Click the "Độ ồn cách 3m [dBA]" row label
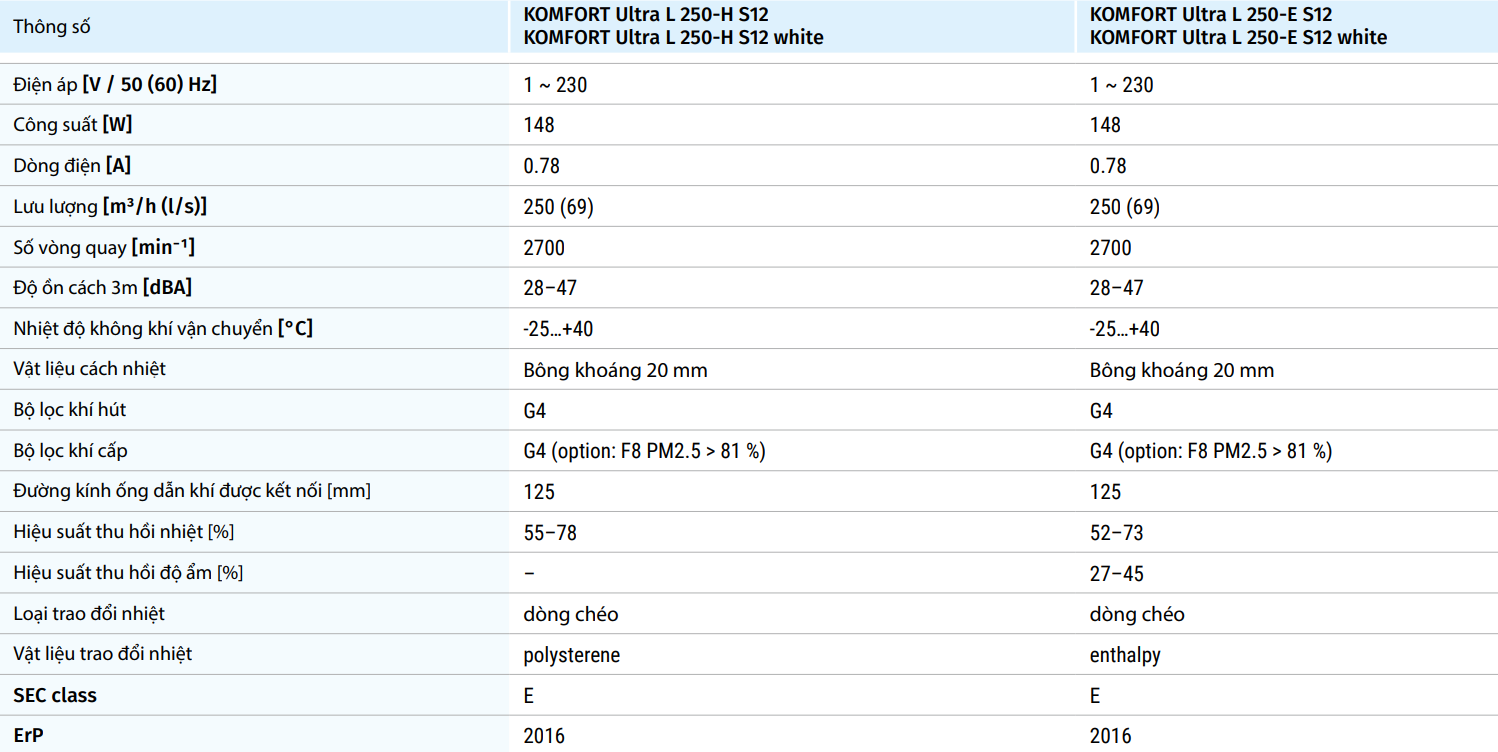This screenshot has width=1498, height=752. [103, 288]
